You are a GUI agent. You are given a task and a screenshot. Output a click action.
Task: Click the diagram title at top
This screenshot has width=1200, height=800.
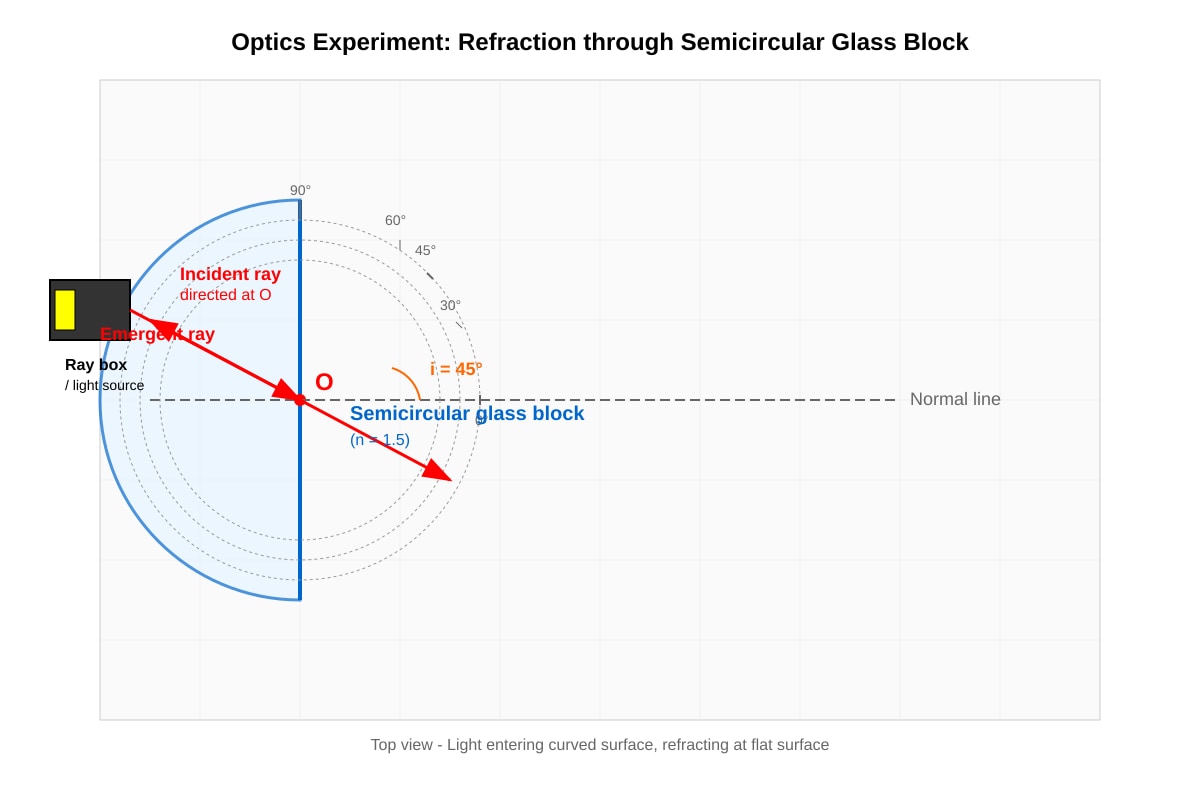(x=600, y=42)
